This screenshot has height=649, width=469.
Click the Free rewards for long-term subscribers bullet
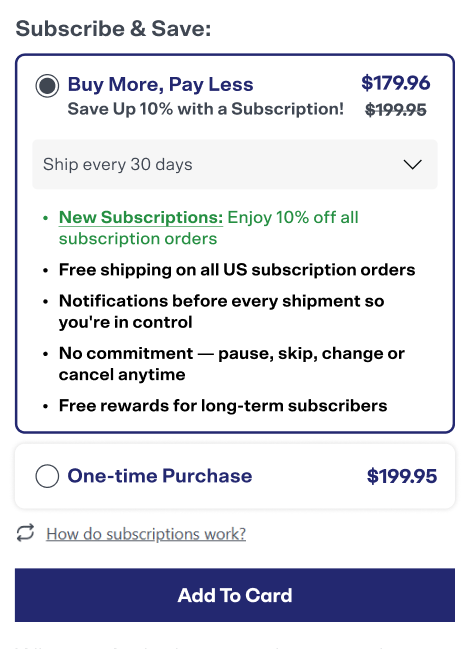pyautogui.click(x=223, y=406)
